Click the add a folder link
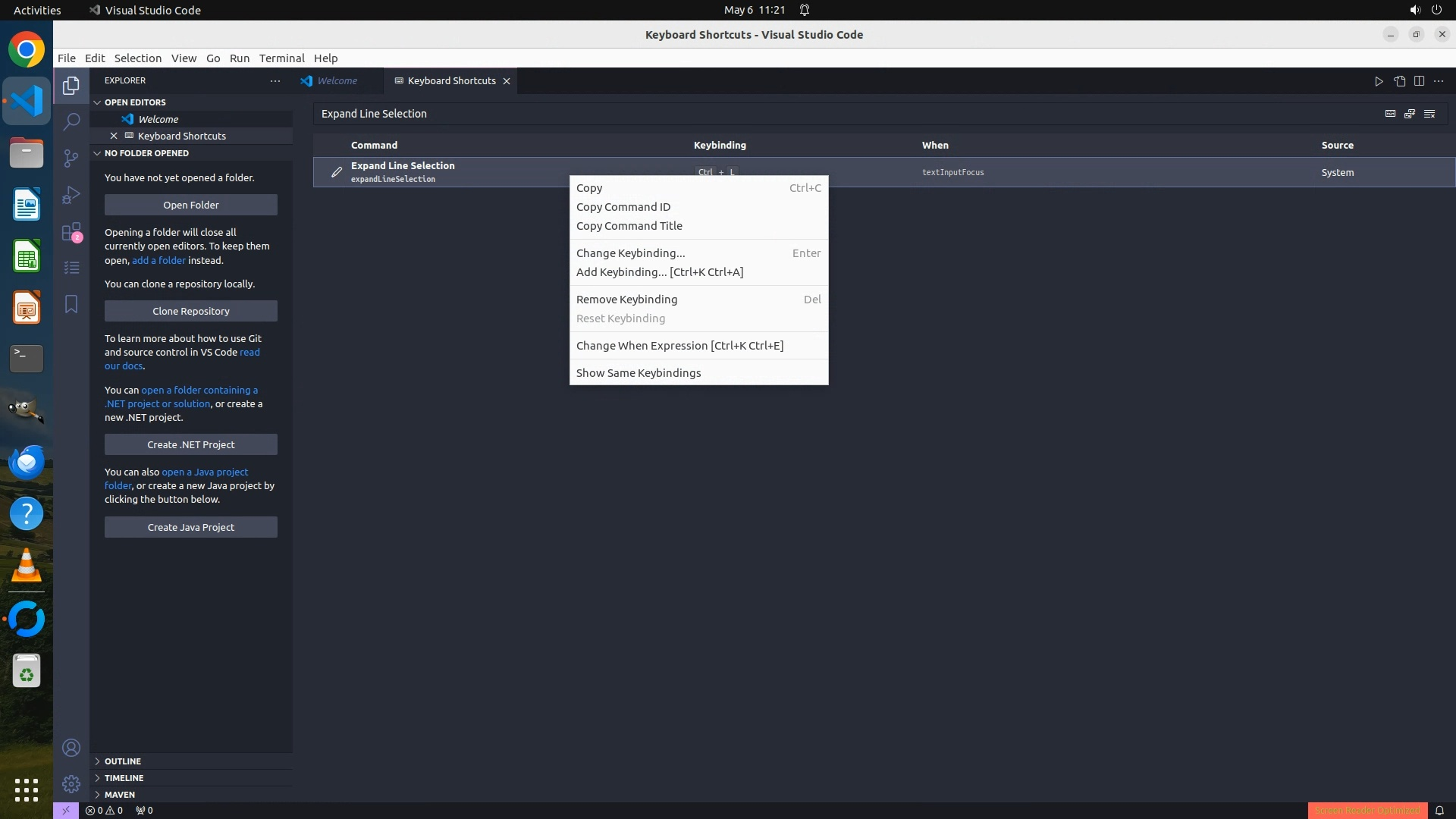Image resolution: width=1456 pixels, height=819 pixels. (x=158, y=260)
